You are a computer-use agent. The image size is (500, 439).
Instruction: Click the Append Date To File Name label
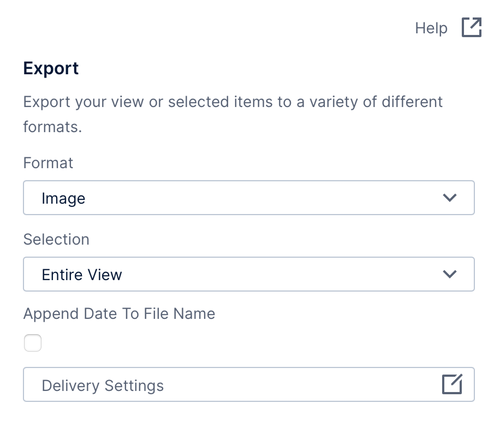click(119, 314)
